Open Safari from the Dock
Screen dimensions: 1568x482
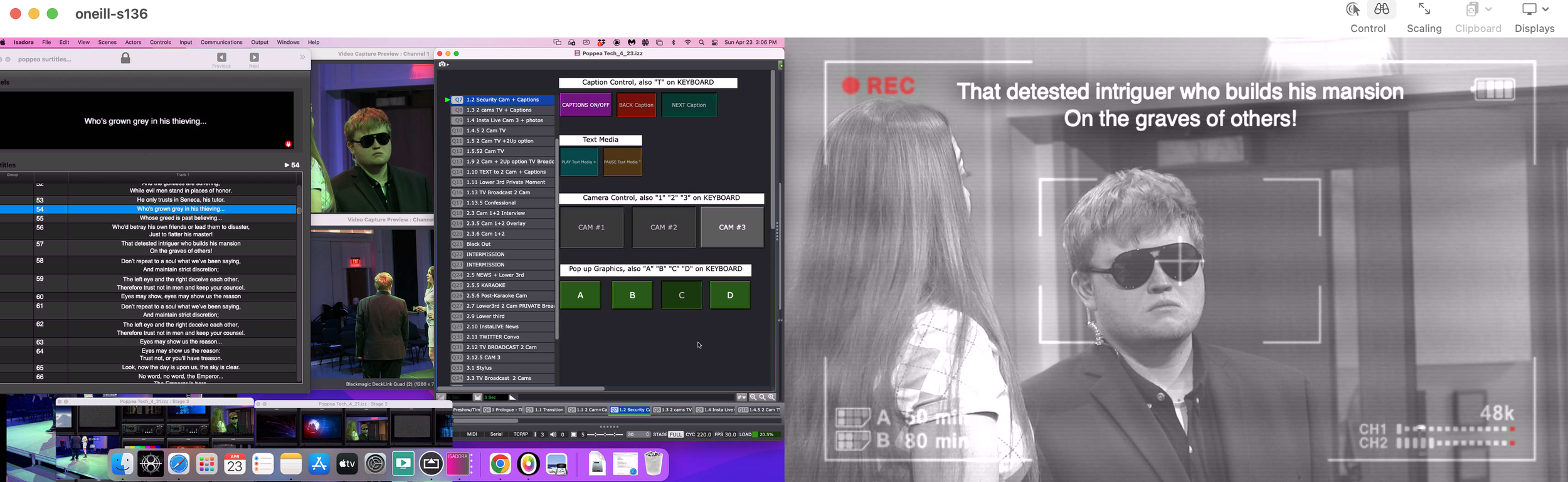[179, 464]
